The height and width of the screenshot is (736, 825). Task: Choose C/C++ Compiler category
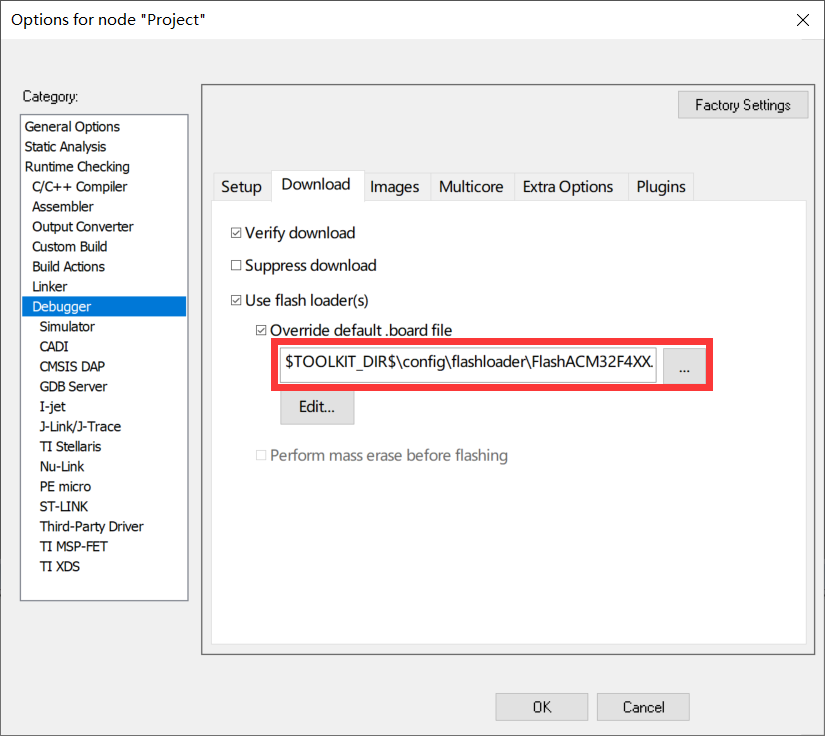[79, 187]
